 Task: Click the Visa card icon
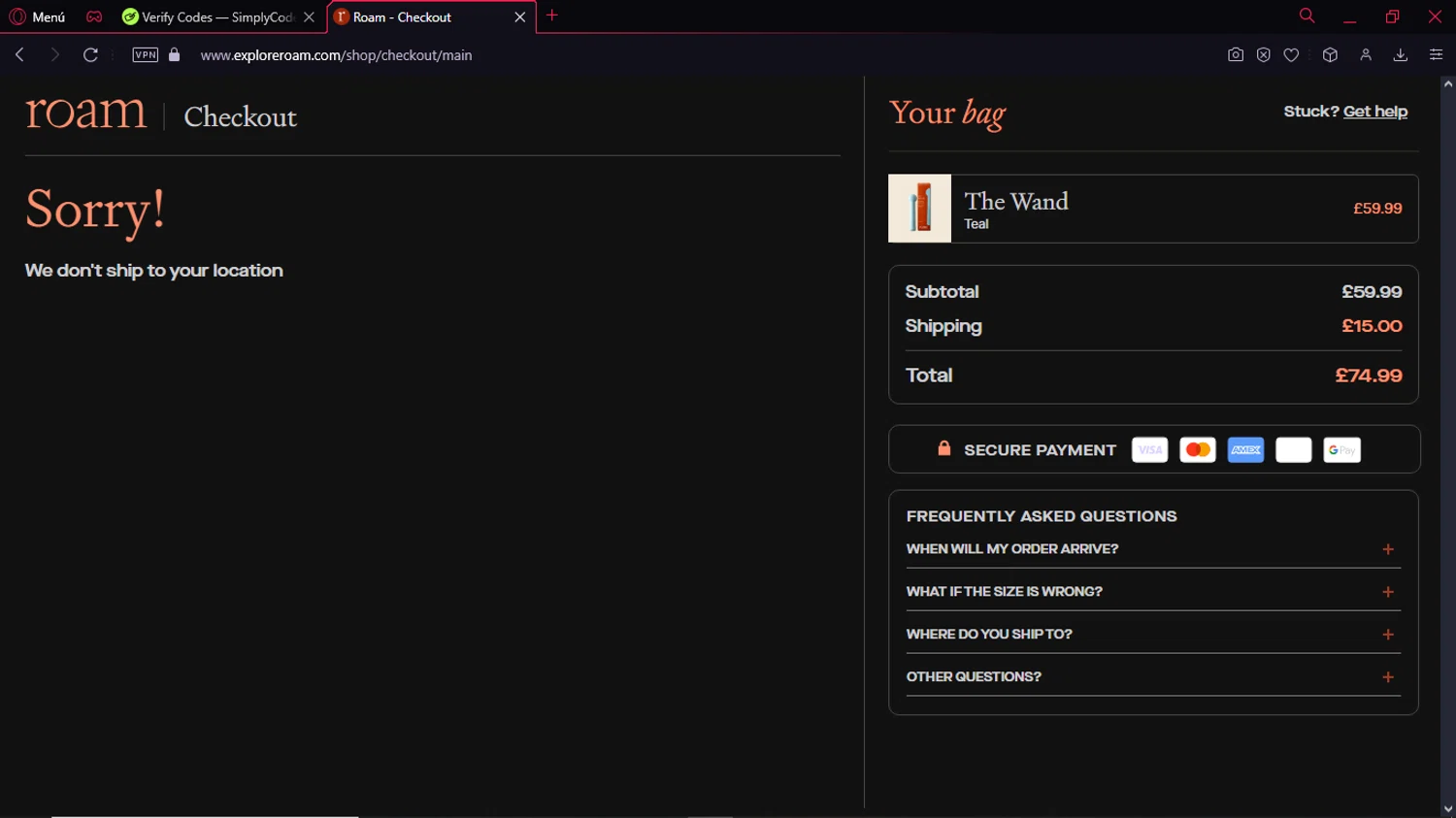(1150, 450)
